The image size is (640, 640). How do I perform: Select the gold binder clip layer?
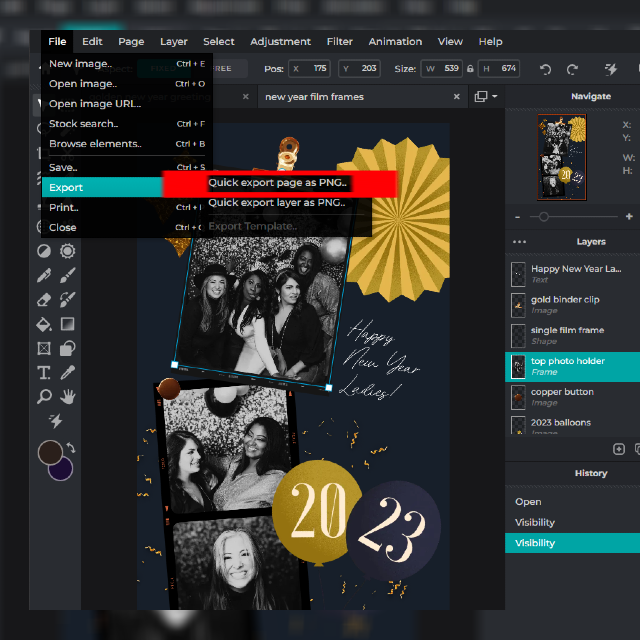[x=572, y=304]
